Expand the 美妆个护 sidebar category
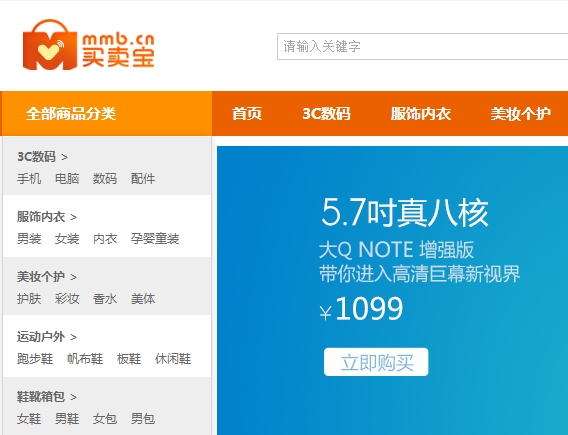 click(47, 277)
